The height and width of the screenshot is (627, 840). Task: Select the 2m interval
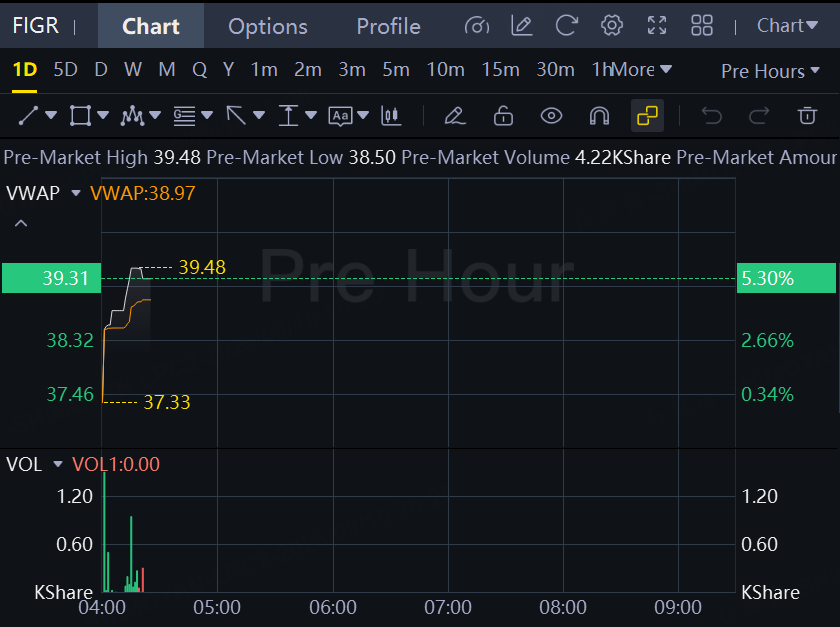pos(308,70)
